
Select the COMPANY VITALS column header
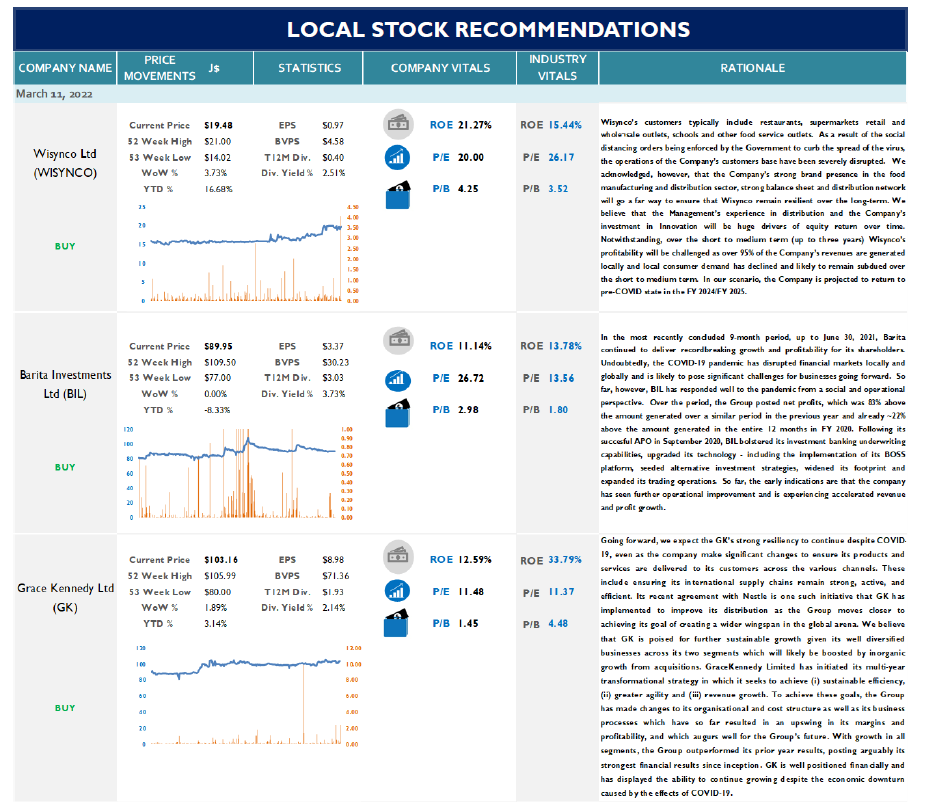[x=440, y=68]
